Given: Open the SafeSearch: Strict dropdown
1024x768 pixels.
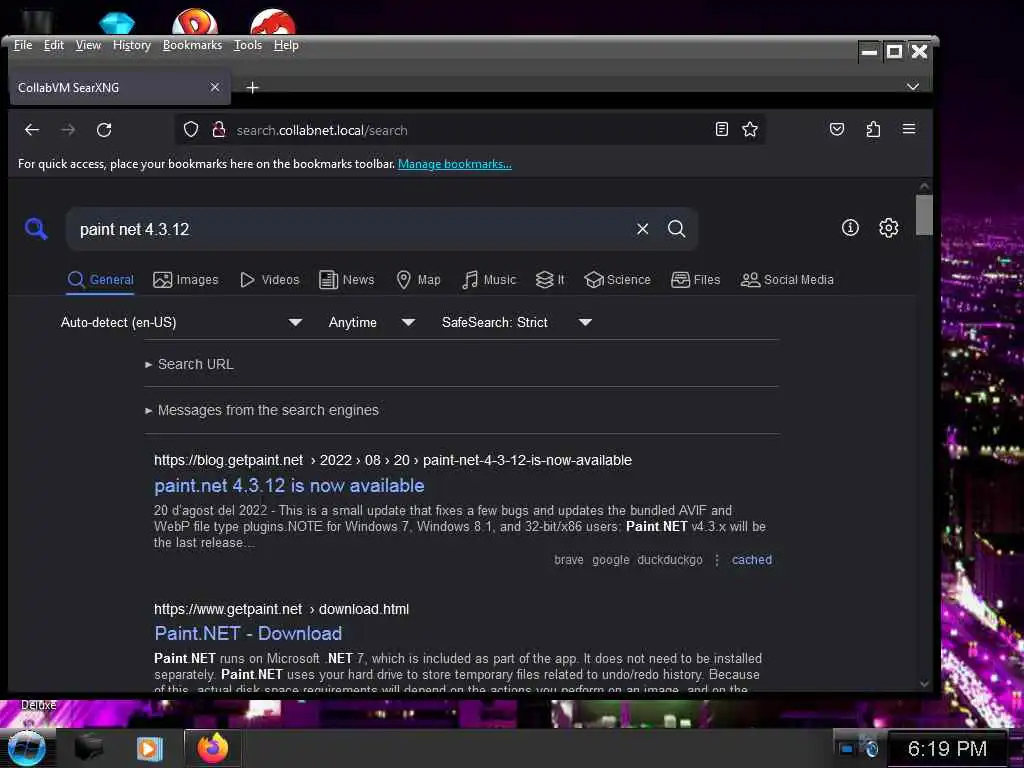Looking at the screenshot, I should click(x=517, y=322).
